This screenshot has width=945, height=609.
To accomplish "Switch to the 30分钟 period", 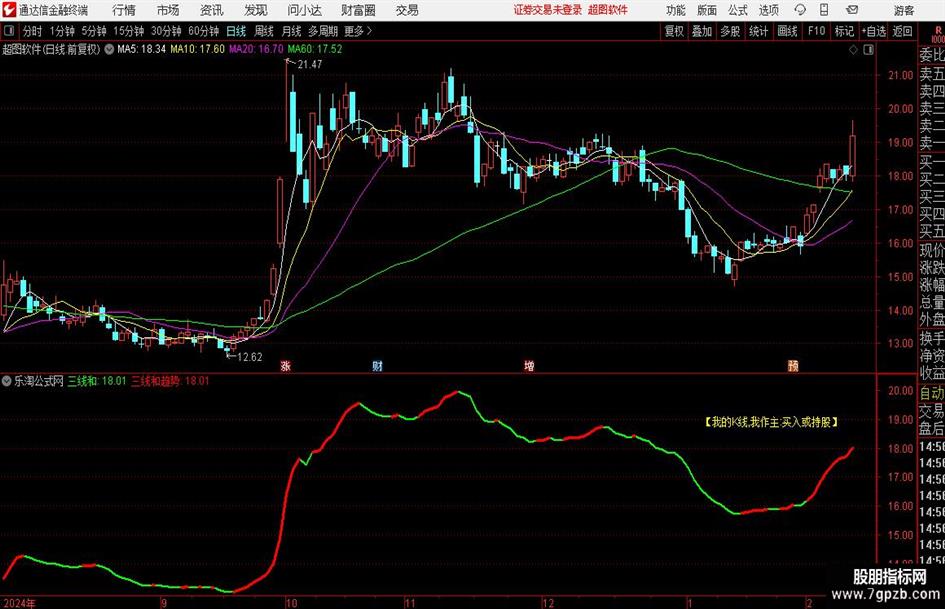I will 166,31.
